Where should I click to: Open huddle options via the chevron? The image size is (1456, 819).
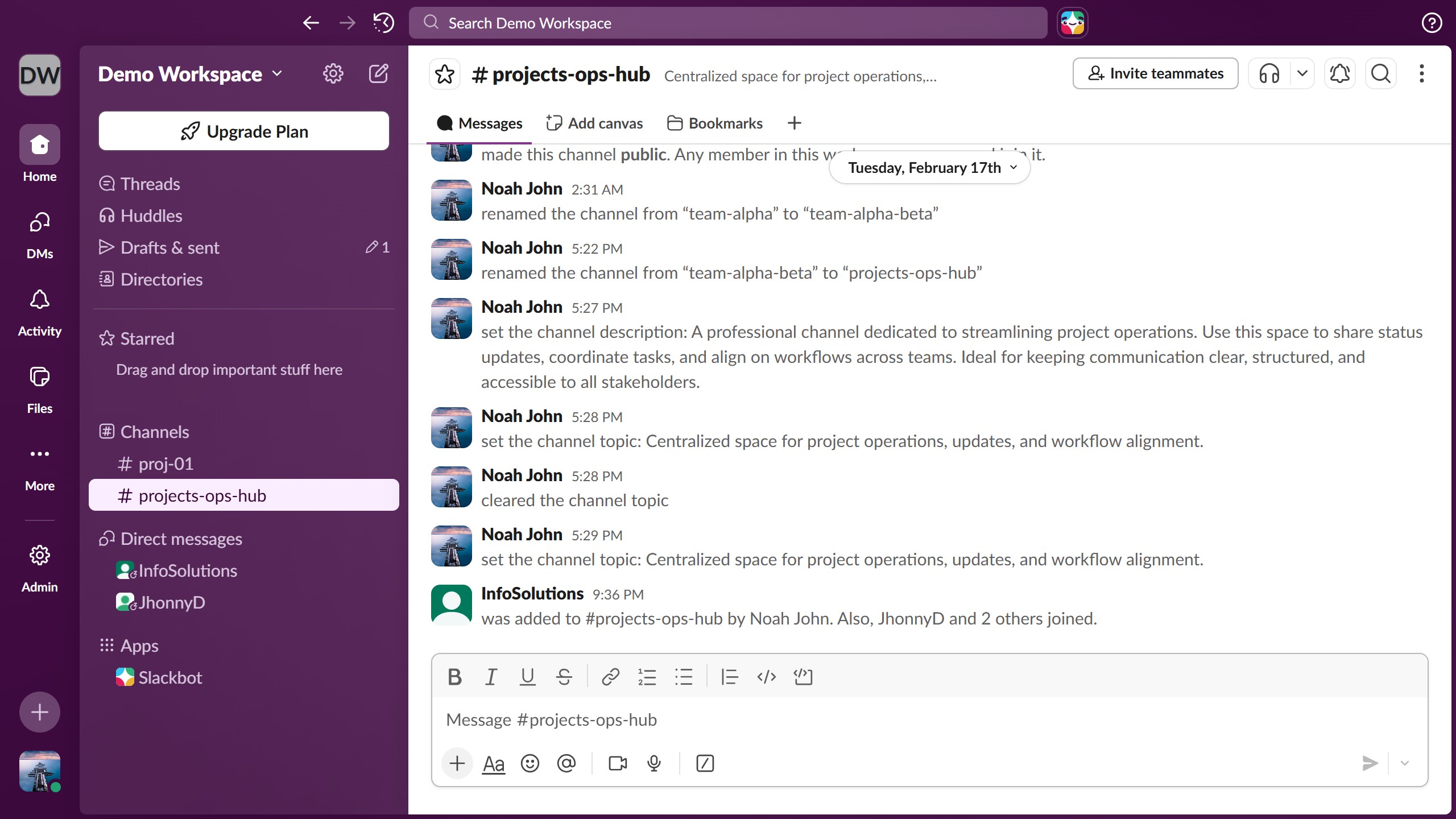click(x=1302, y=73)
